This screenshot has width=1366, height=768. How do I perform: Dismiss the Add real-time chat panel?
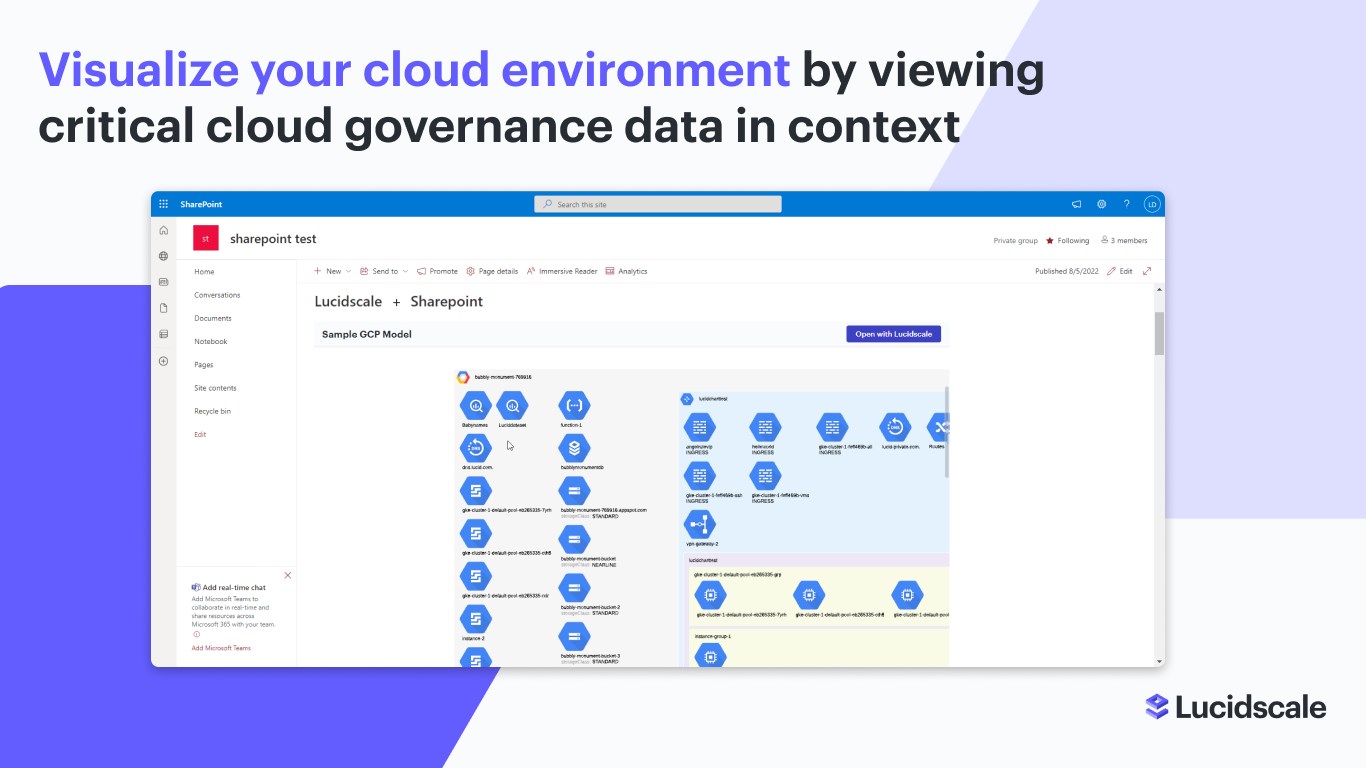[288, 575]
